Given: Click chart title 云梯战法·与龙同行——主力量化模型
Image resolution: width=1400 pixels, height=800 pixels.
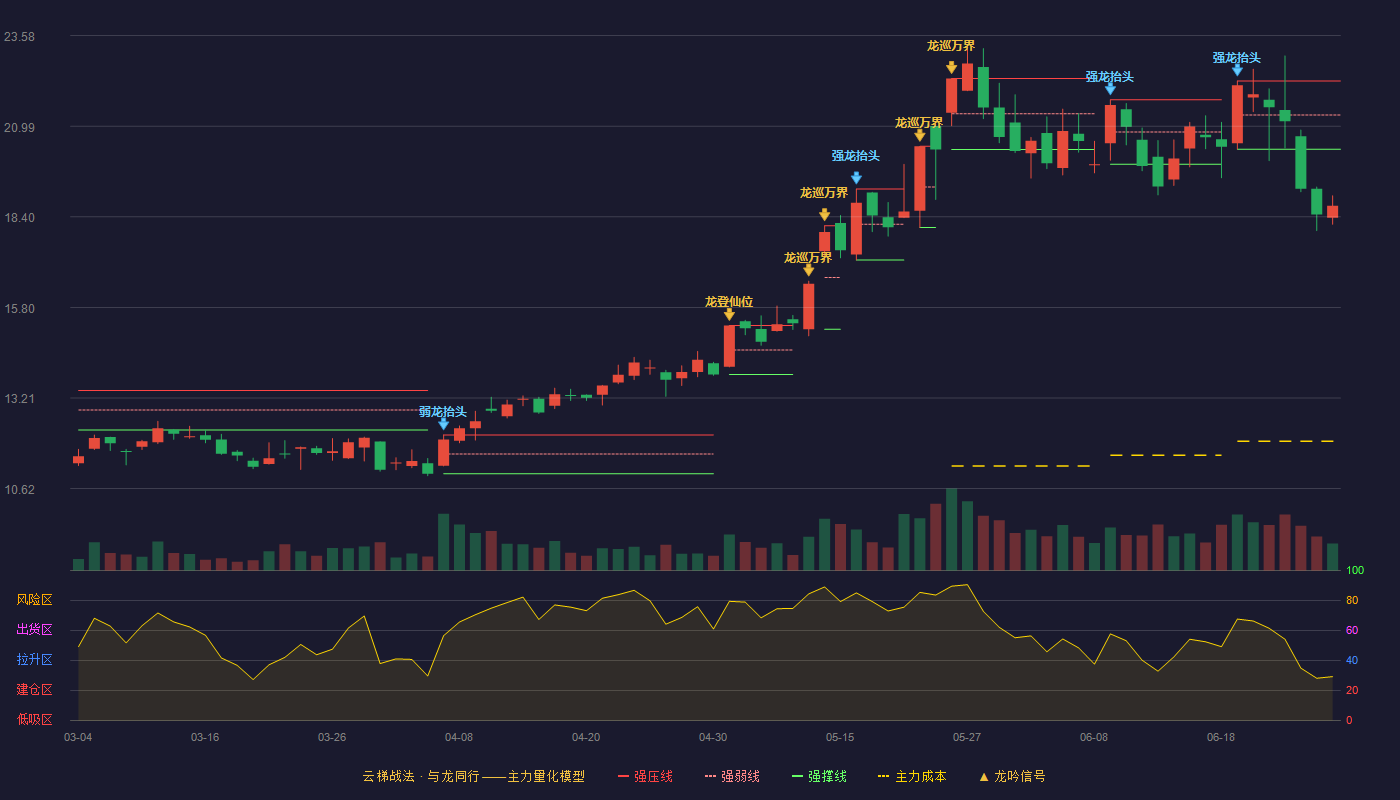Looking at the screenshot, I should pyautogui.click(x=474, y=776).
